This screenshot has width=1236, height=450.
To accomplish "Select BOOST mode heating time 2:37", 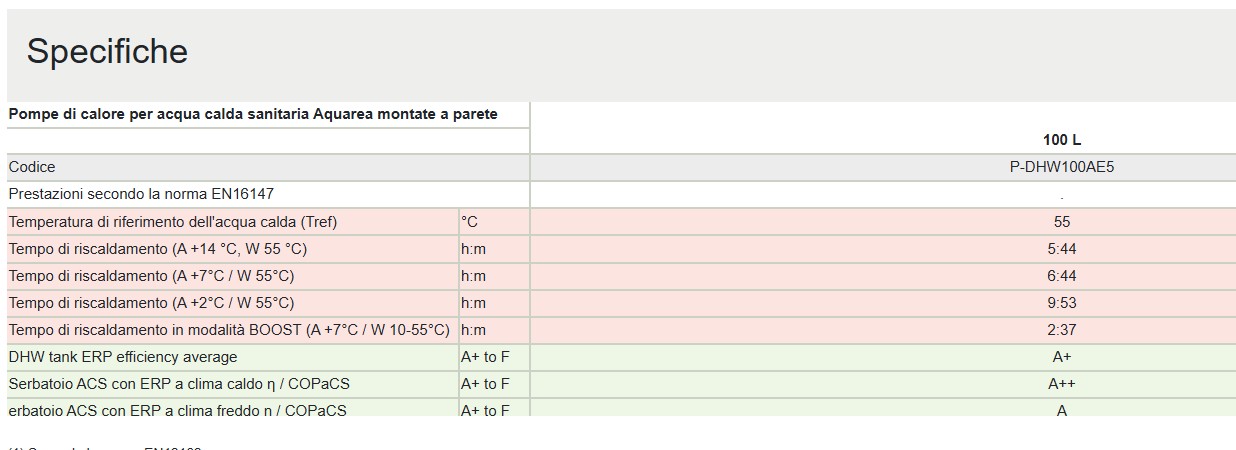I will [1061, 330].
